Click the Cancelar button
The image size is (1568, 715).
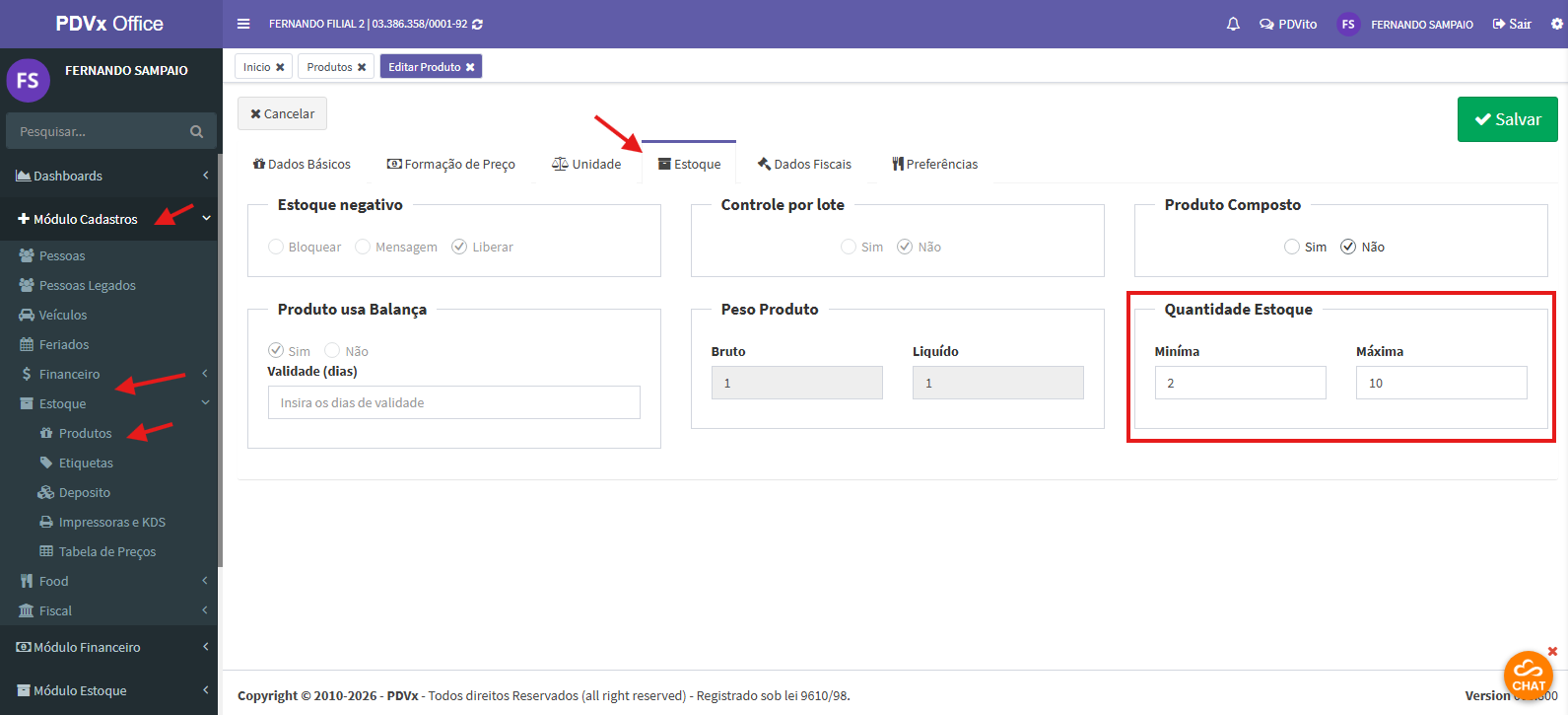(282, 113)
